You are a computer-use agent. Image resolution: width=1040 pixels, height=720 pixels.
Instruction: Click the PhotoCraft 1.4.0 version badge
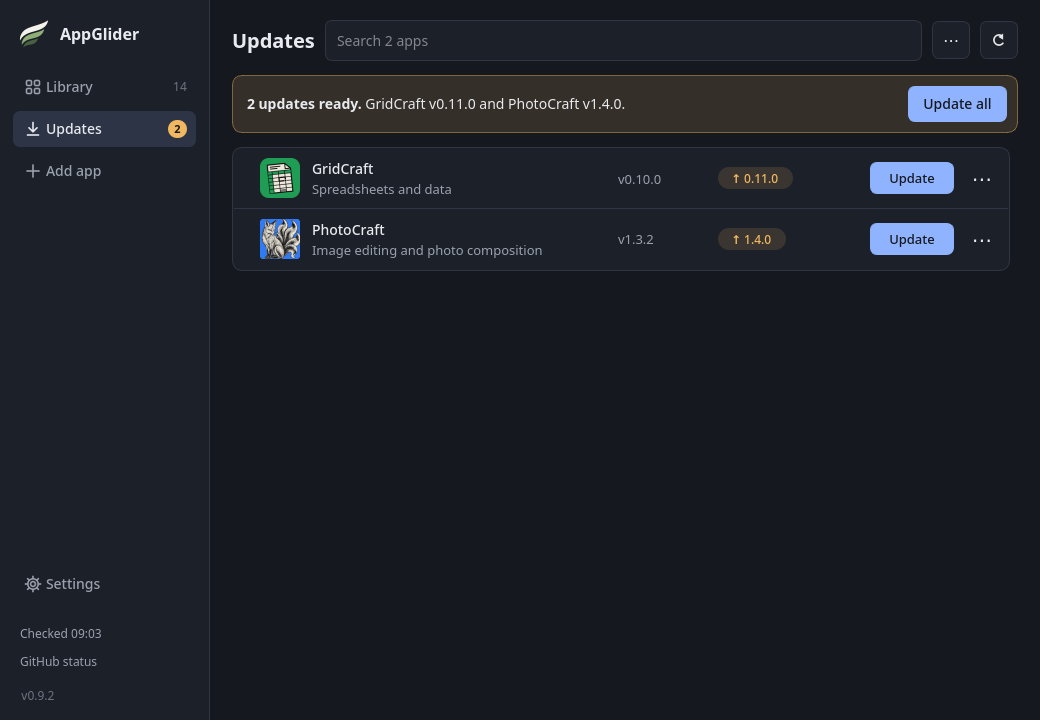(751, 239)
